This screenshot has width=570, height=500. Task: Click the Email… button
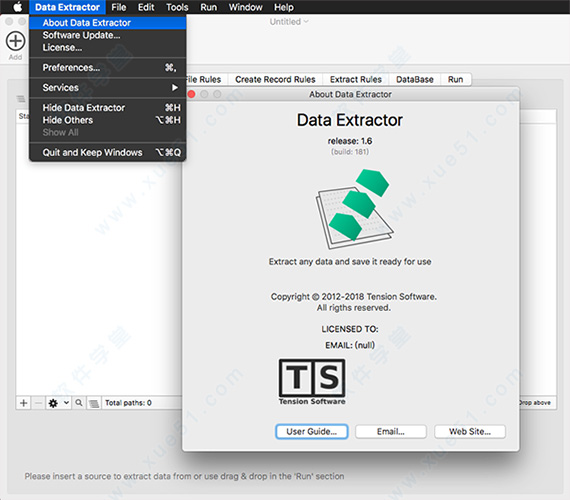pos(391,432)
